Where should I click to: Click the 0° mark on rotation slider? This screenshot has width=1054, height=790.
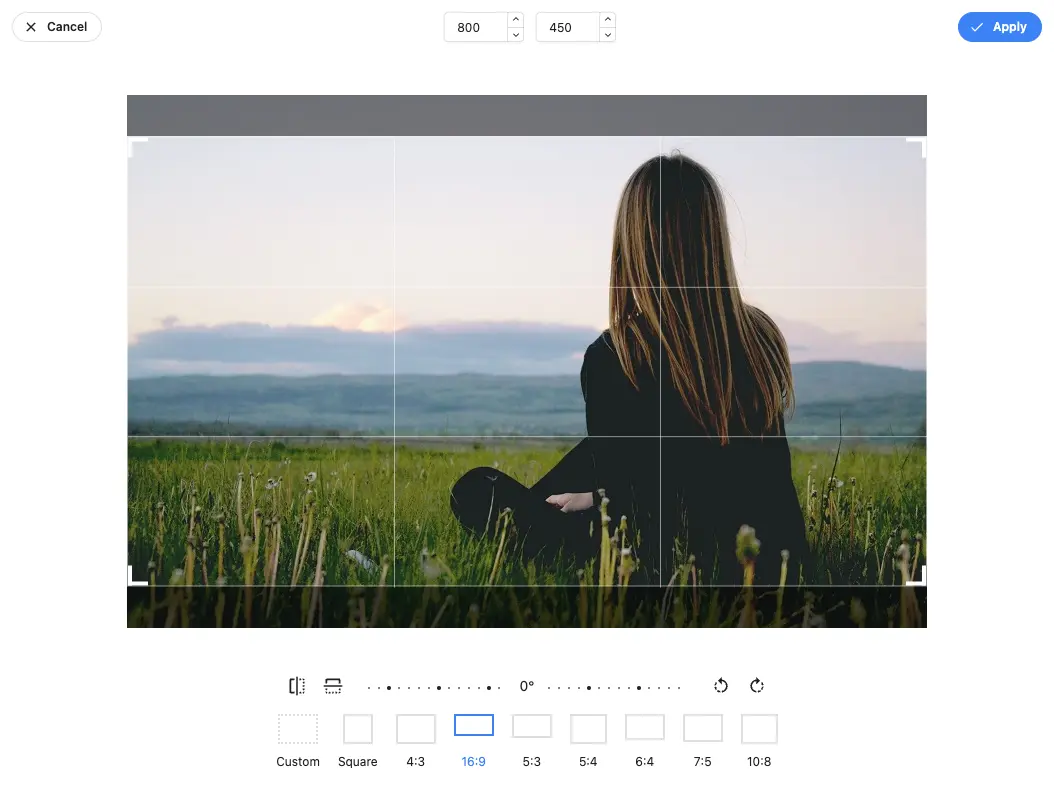click(x=527, y=687)
